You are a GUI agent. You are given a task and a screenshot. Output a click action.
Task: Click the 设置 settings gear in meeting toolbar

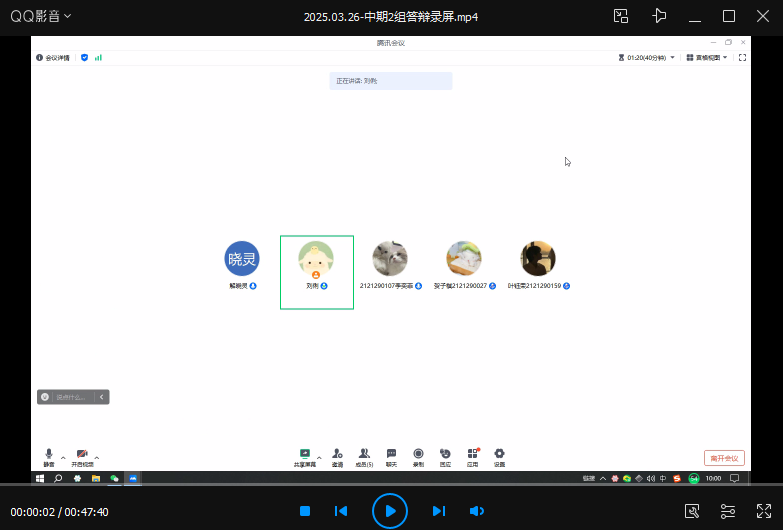(x=499, y=455)
